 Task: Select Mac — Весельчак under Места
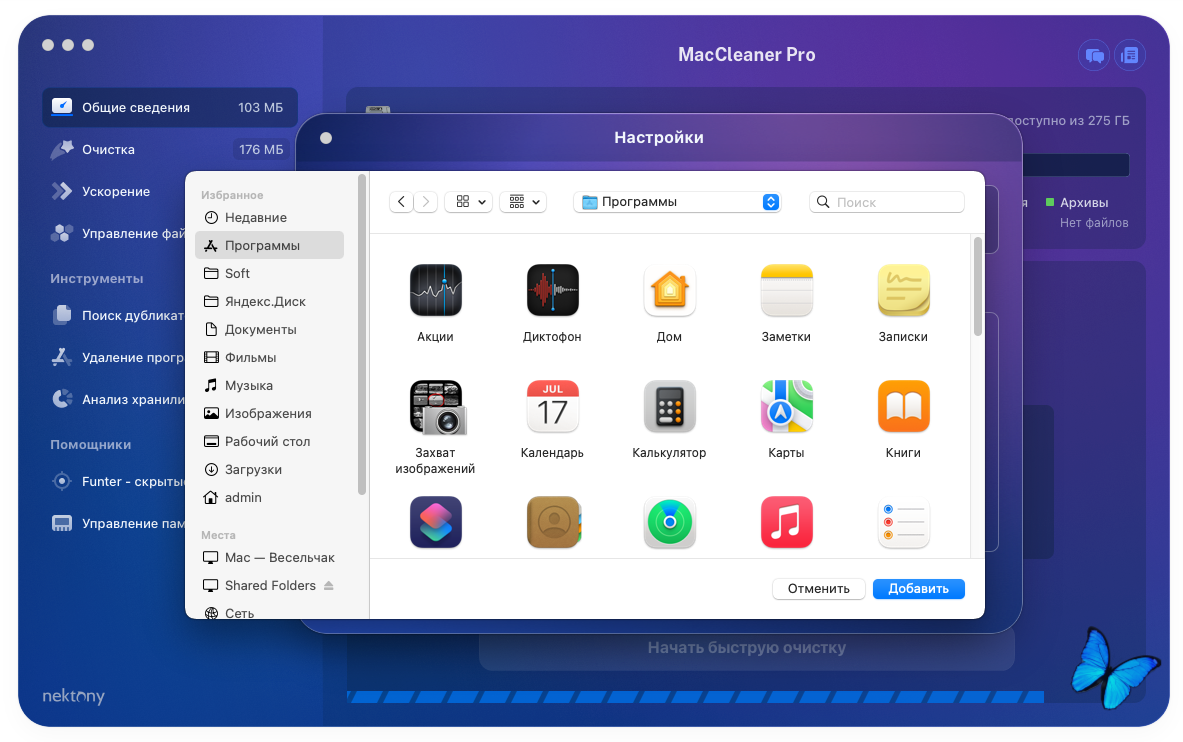click(x=269, y=557)
